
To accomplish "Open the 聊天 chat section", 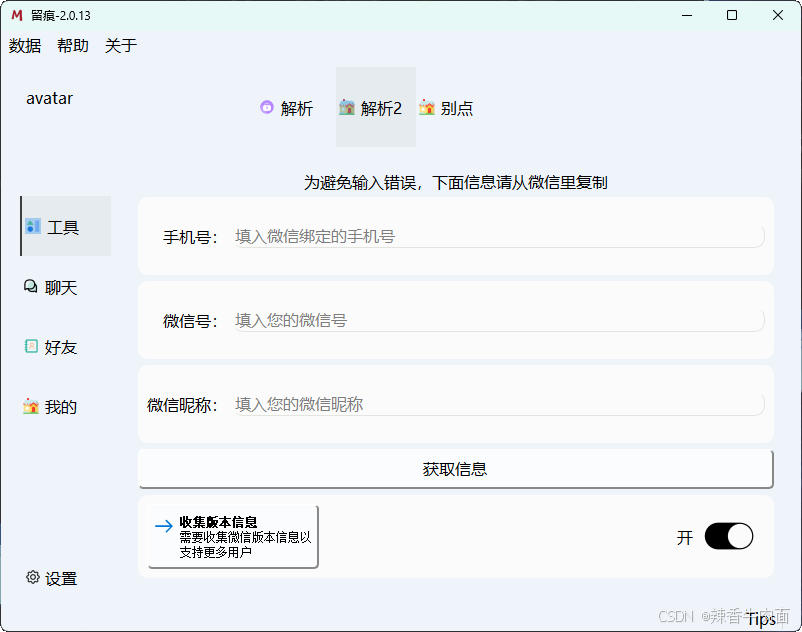I will (51, 287).
